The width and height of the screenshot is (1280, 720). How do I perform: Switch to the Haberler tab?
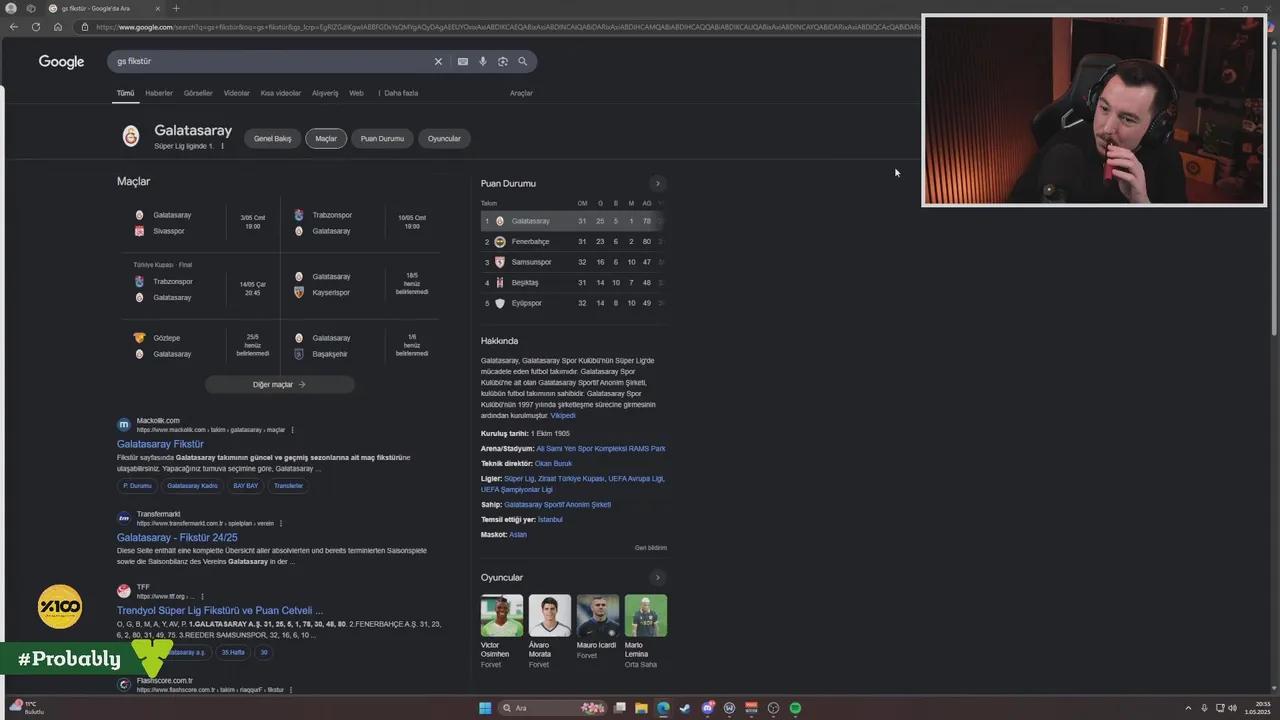pos(159,93)
